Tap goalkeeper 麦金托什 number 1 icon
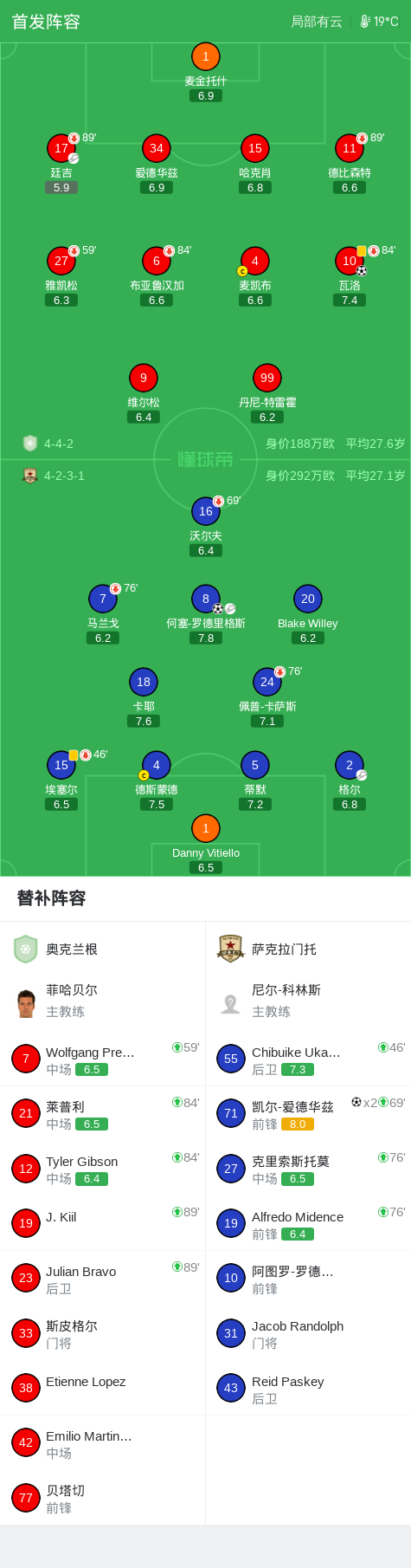 click(x=206, y=56)
